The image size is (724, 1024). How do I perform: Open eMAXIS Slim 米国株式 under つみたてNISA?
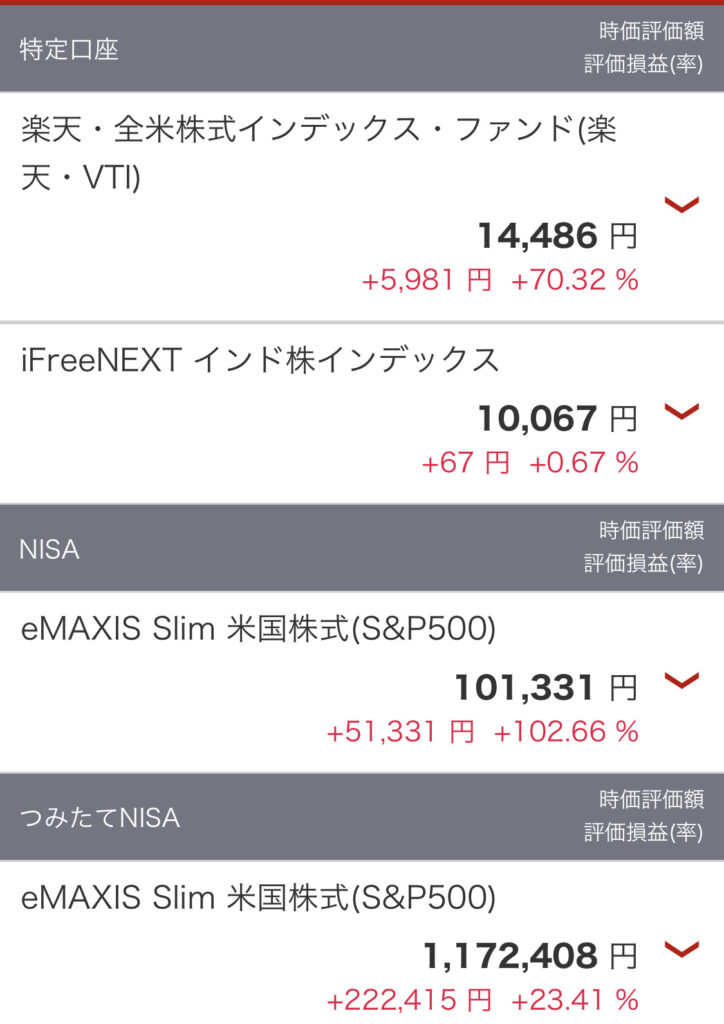click(x=259, y=898)
